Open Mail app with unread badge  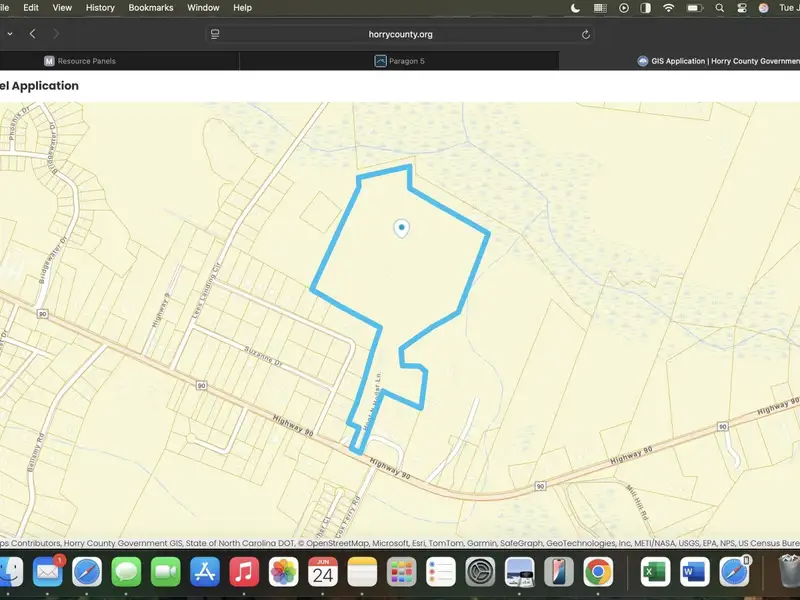pyautogui.click(x=47, y=571)
